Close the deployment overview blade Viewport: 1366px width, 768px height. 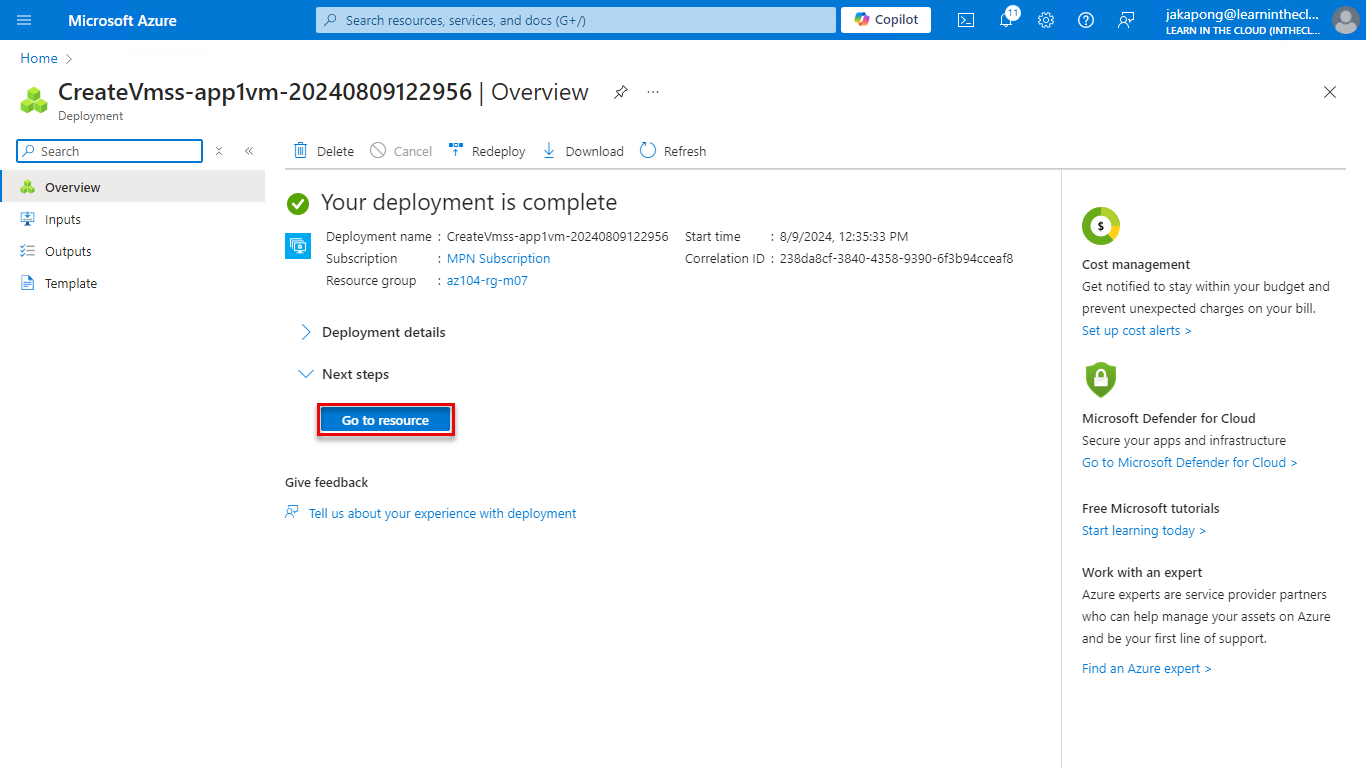[1330, 92]
